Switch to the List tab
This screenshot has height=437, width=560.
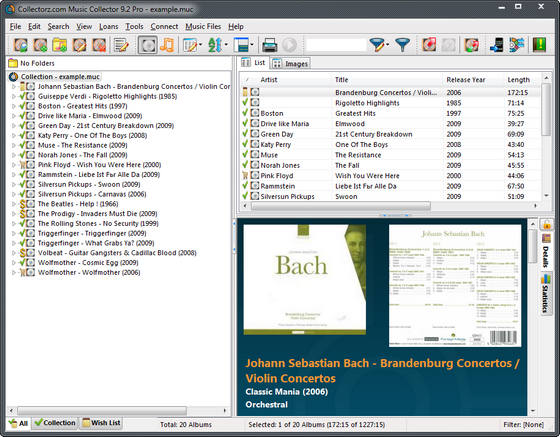(253, 63)
